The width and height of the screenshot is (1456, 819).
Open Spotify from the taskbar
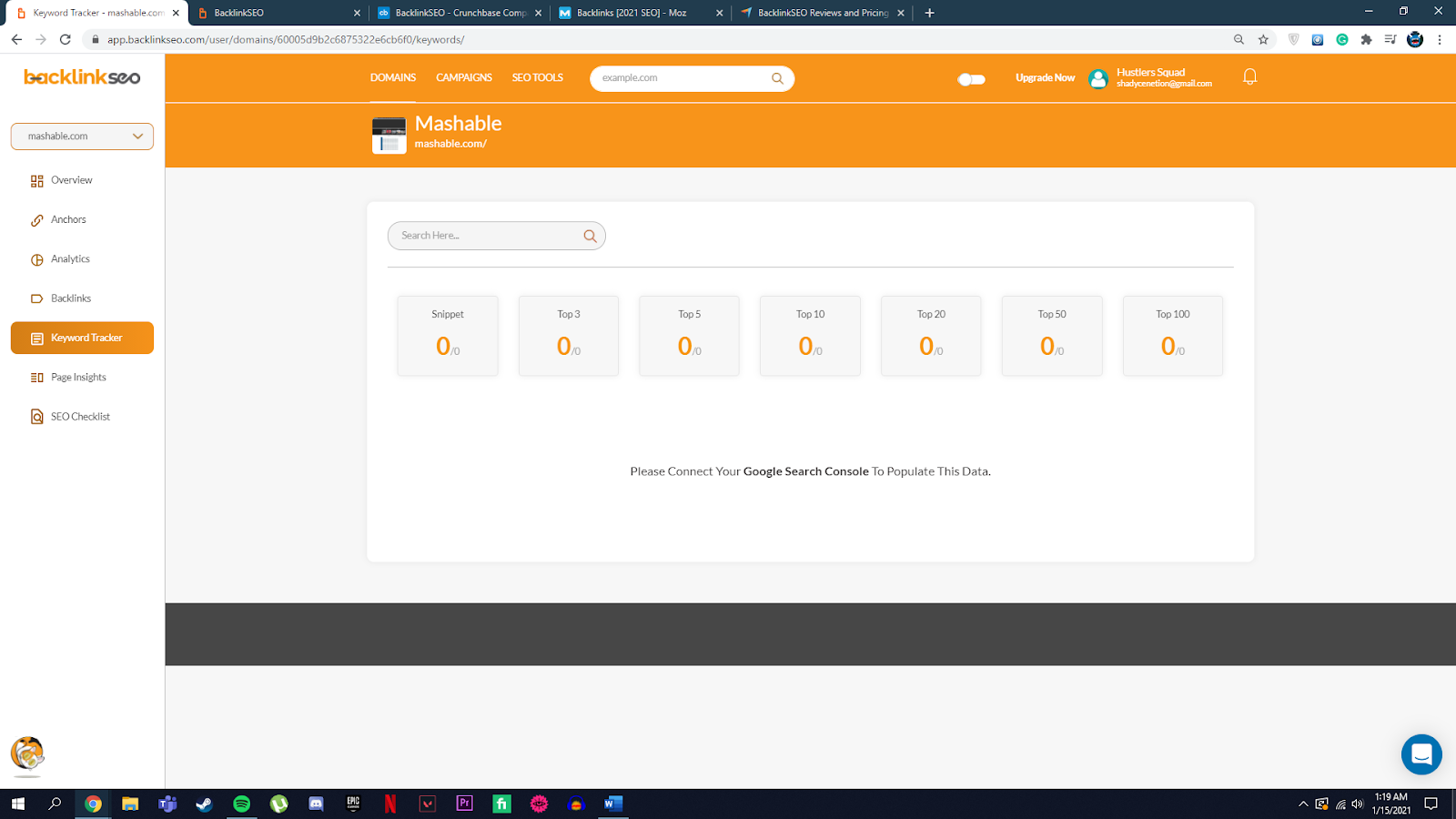[241, 804]
